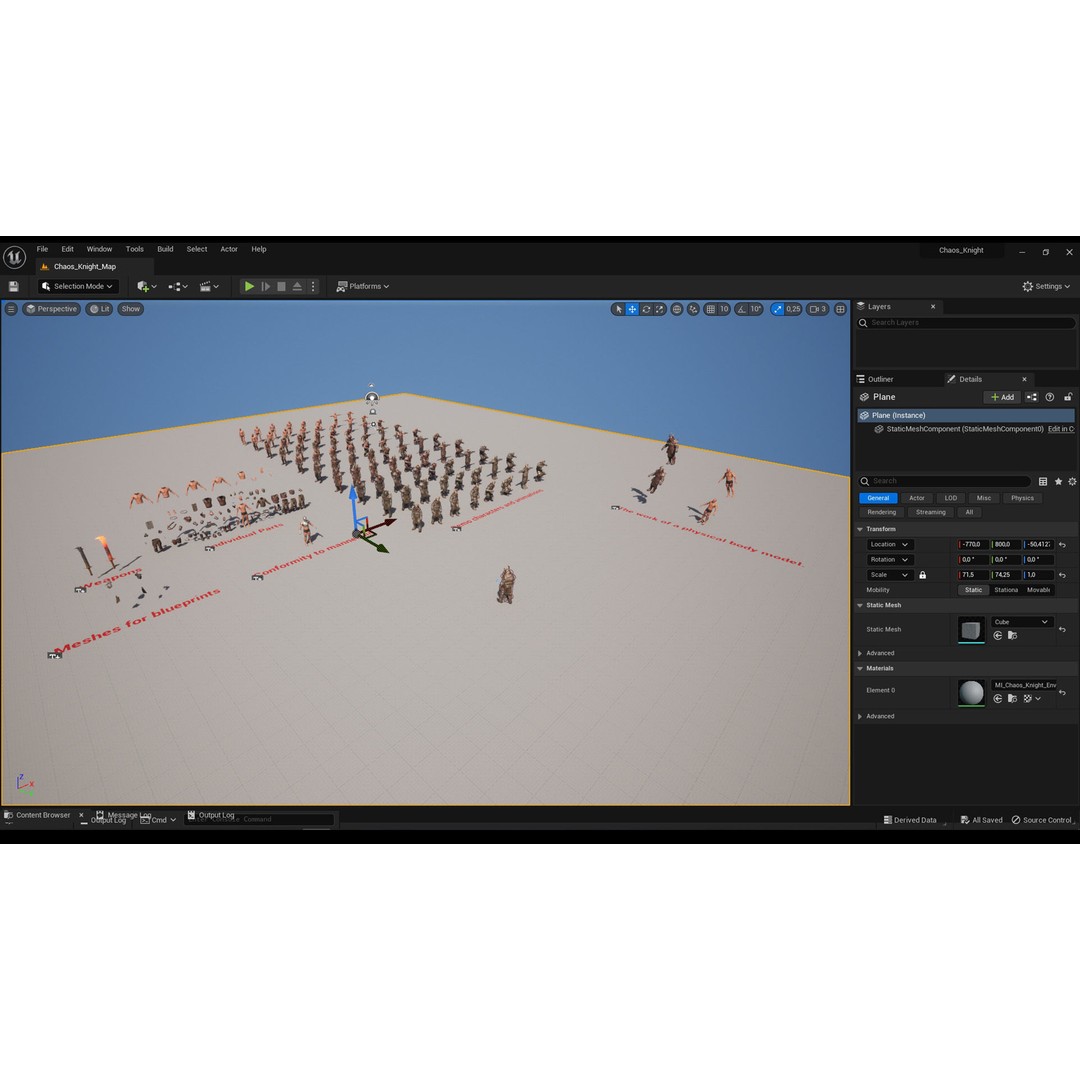The width and height of the screenshot is (1080, 1080).
Task: Click the Add component button
Action: (1002, 397)
